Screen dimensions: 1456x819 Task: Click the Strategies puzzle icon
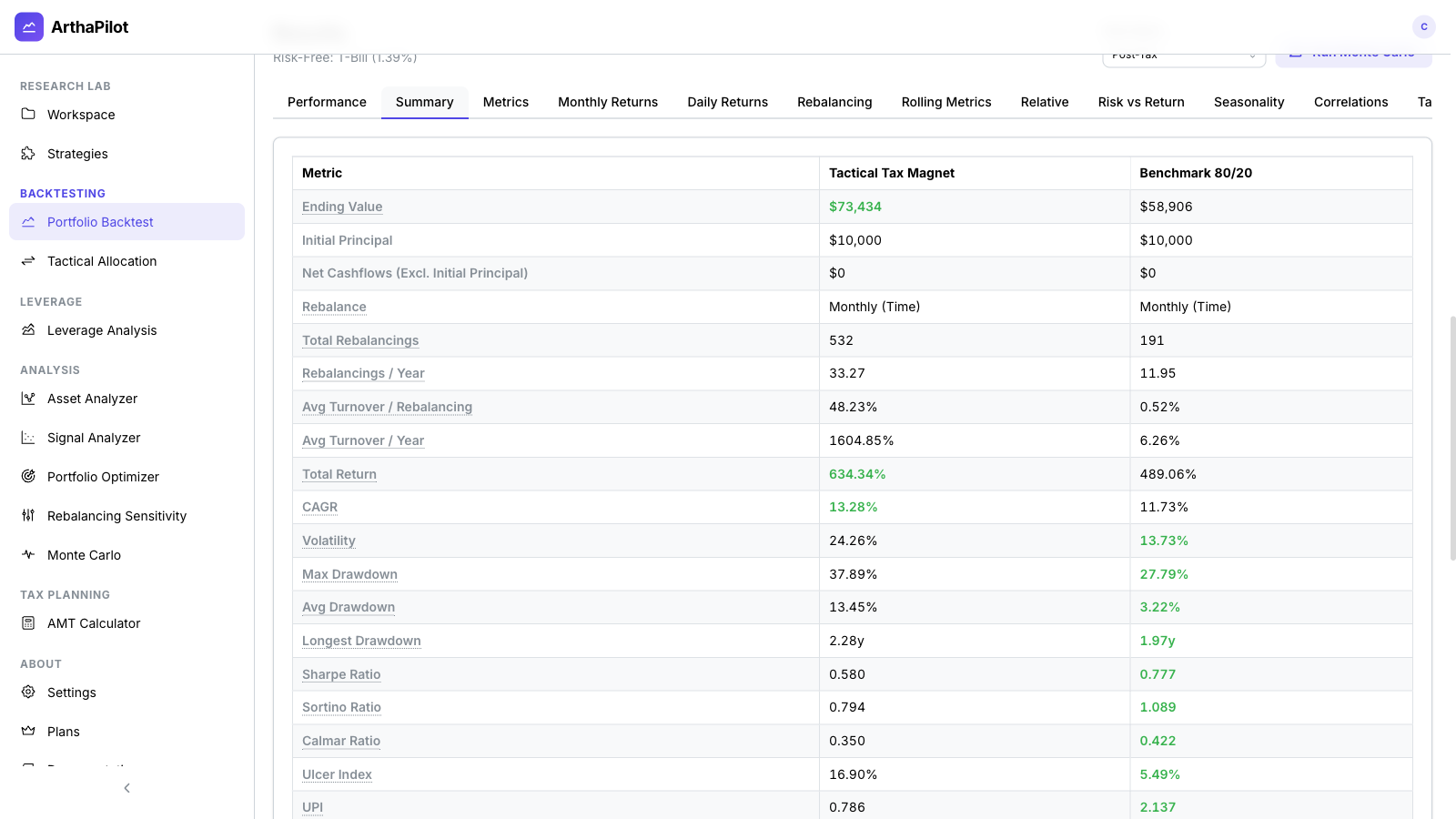[x=28, y=154]
